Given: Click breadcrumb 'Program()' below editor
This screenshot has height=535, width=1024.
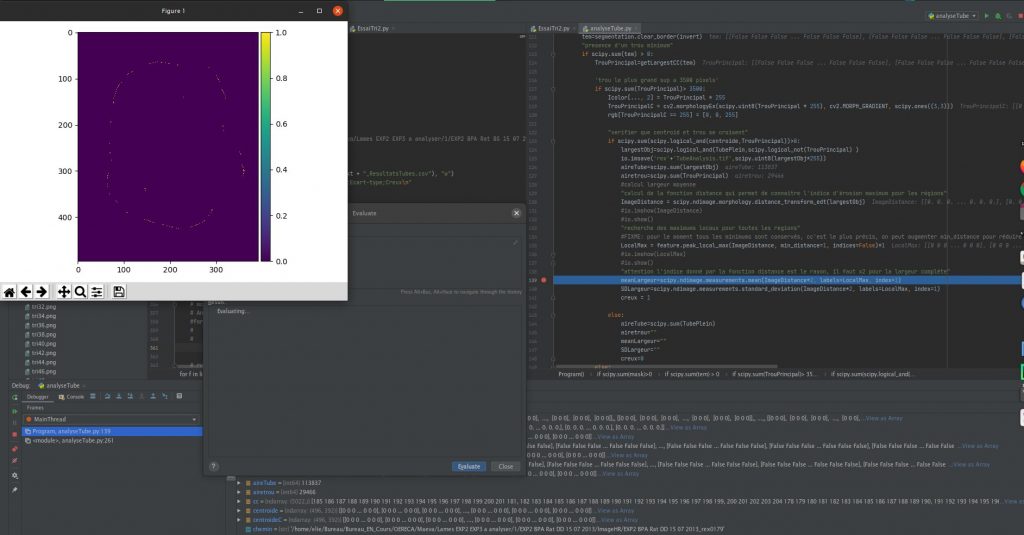Looking at the screenshot, I should coord(571,374).
